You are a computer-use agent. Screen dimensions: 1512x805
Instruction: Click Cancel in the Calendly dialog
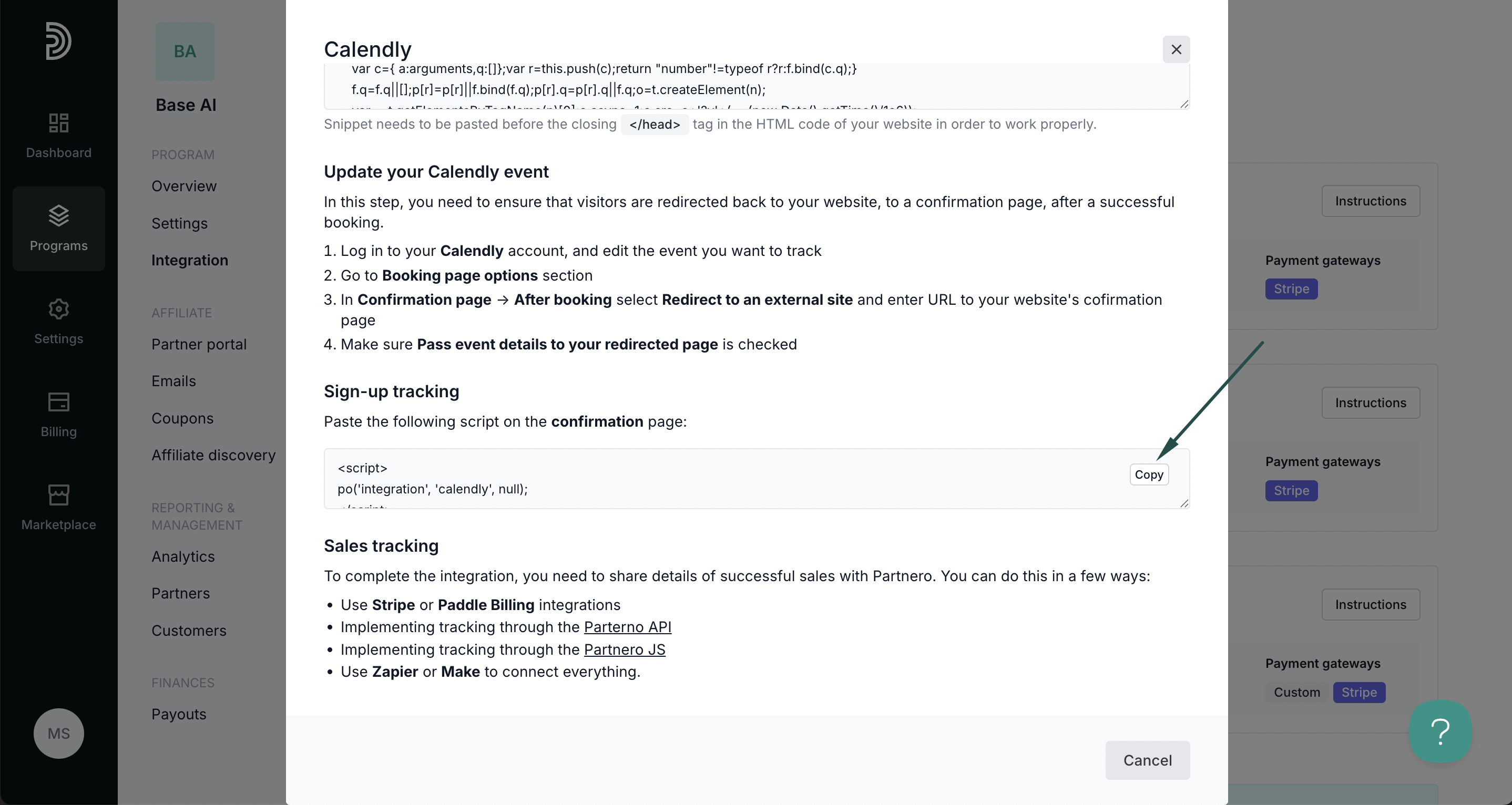click(x=1148, y=760)
